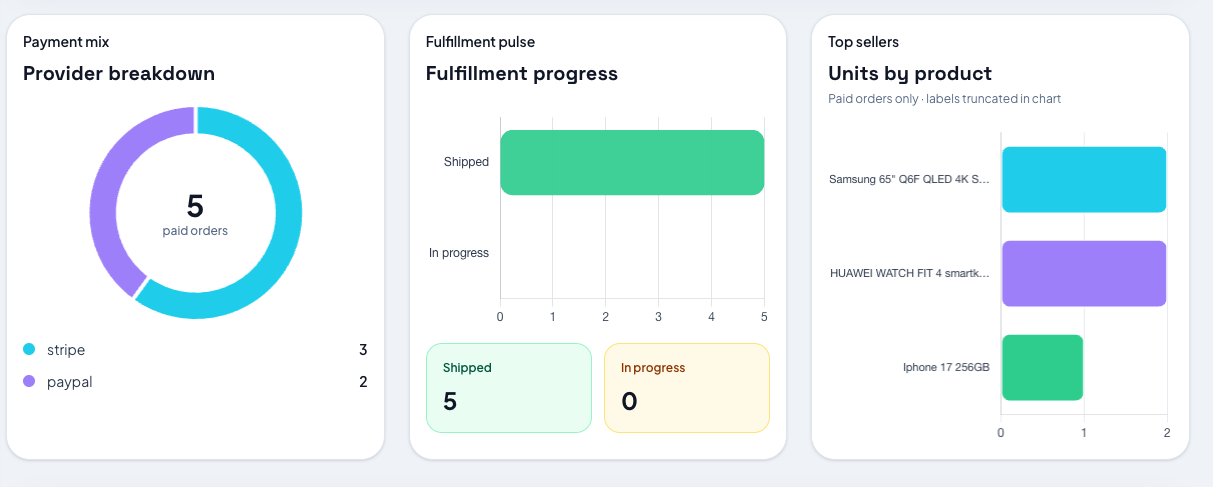The width and height of the screenshot is (1213, 487).
Task: Click the Units by product heading
Action: [909, 73]
